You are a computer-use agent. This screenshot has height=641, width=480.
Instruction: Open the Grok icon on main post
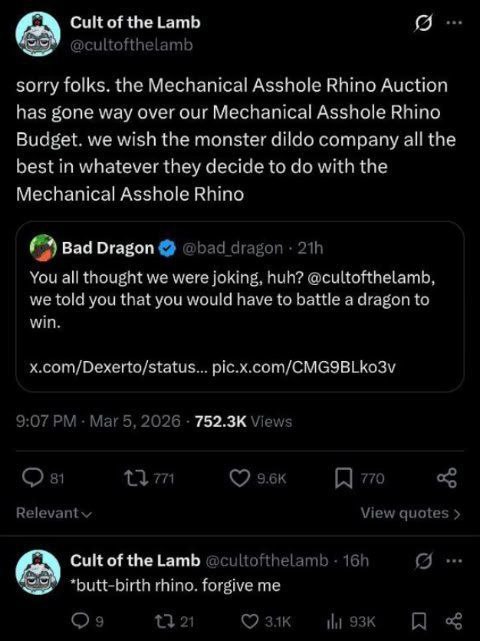tap(423, 24)
